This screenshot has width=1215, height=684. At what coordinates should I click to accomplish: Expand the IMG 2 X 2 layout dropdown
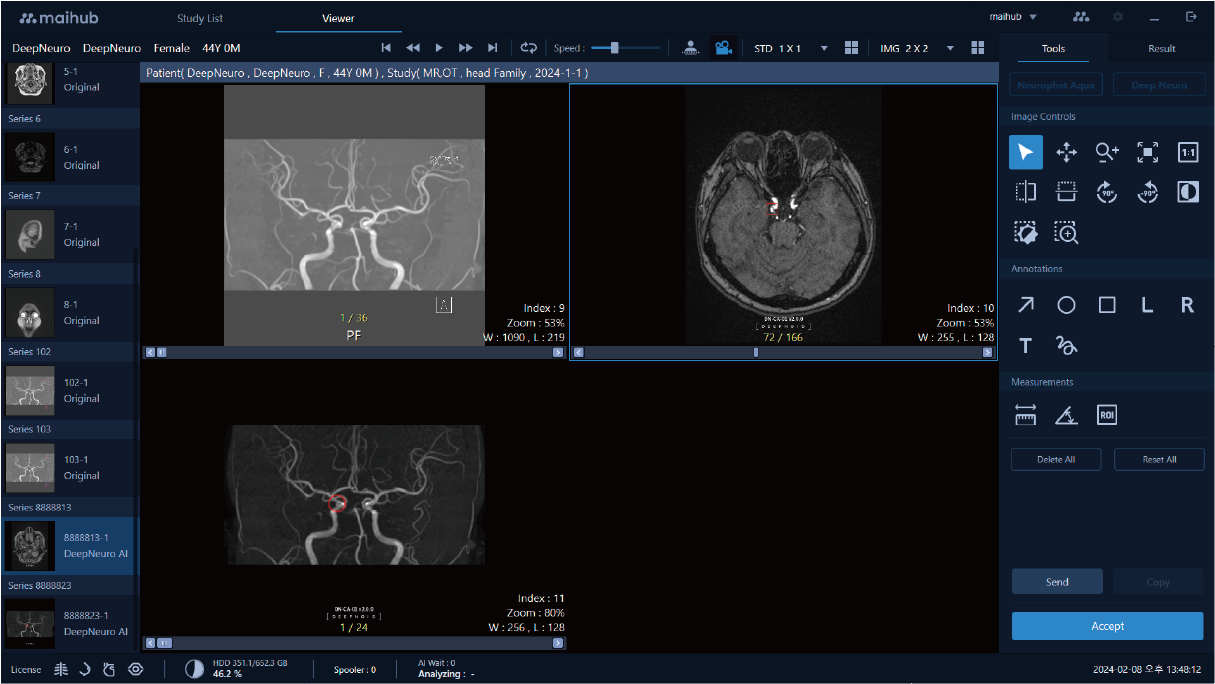coord(950,48)
